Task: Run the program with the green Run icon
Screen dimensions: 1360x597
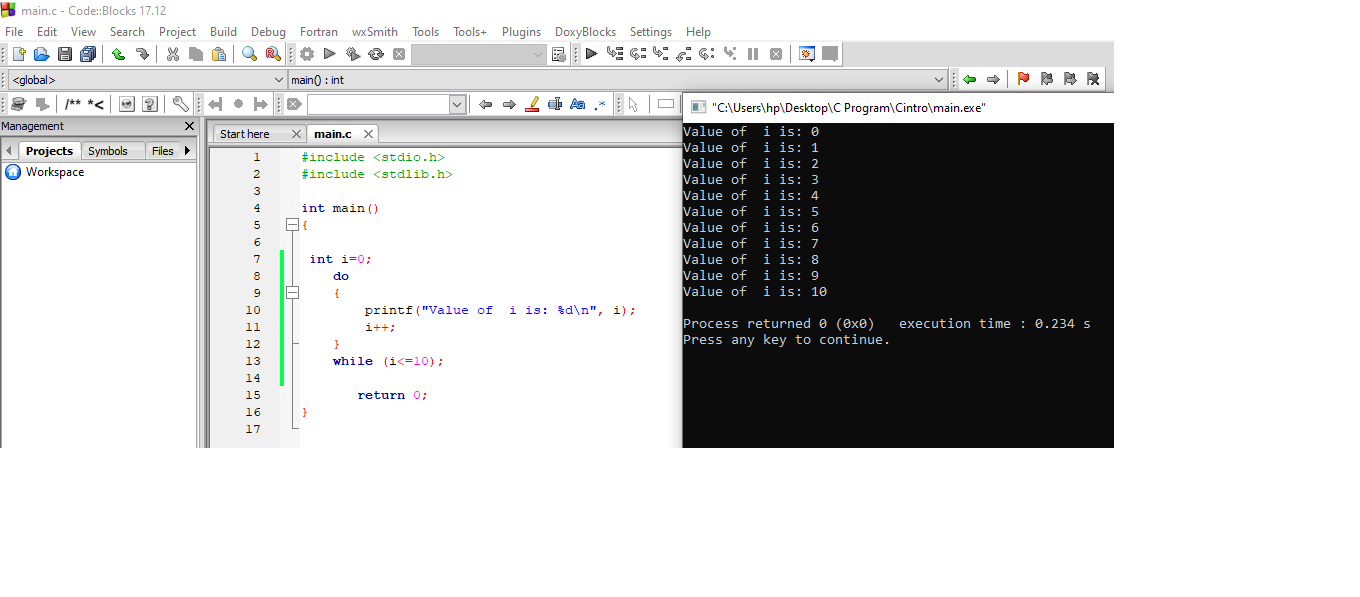Action: [330, 53]
